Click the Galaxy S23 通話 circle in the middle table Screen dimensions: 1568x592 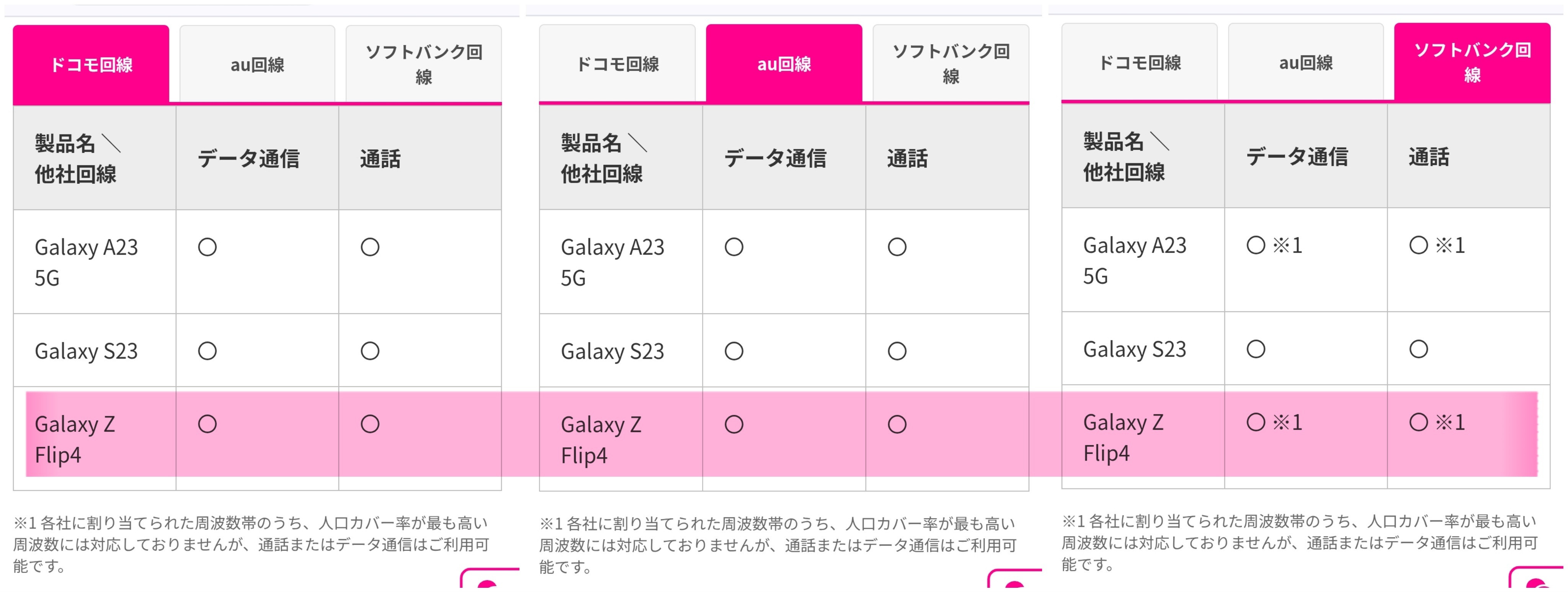click(897, 352)
